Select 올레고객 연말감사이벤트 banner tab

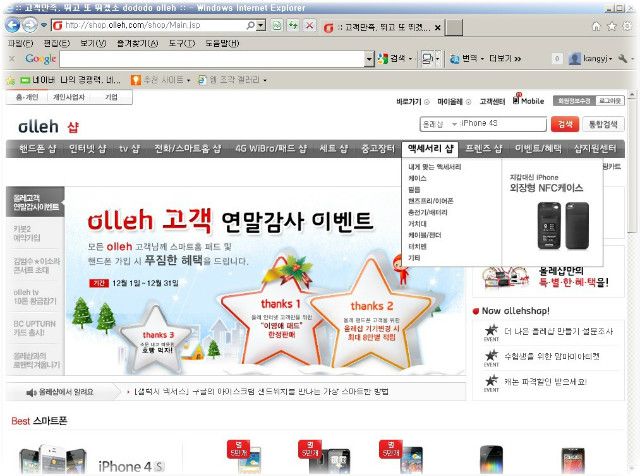tap(36, 202)
